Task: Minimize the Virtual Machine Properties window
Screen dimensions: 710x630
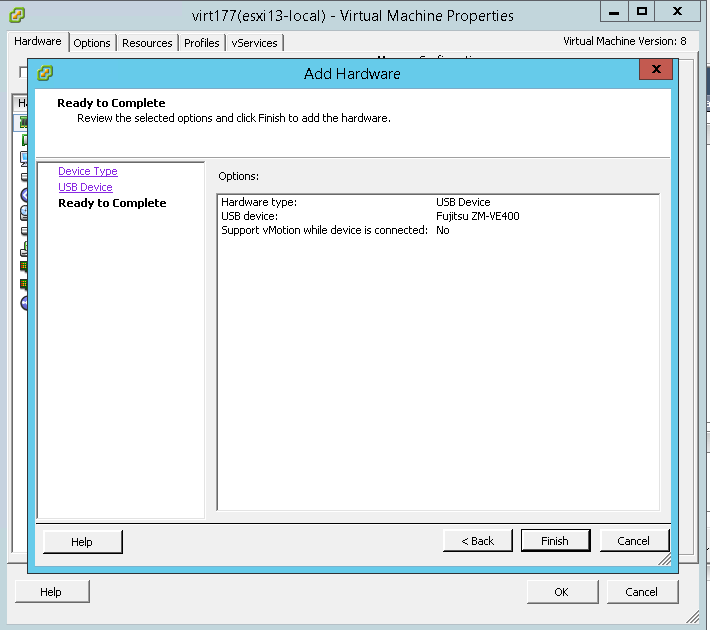Action: (x=614, y=11)
